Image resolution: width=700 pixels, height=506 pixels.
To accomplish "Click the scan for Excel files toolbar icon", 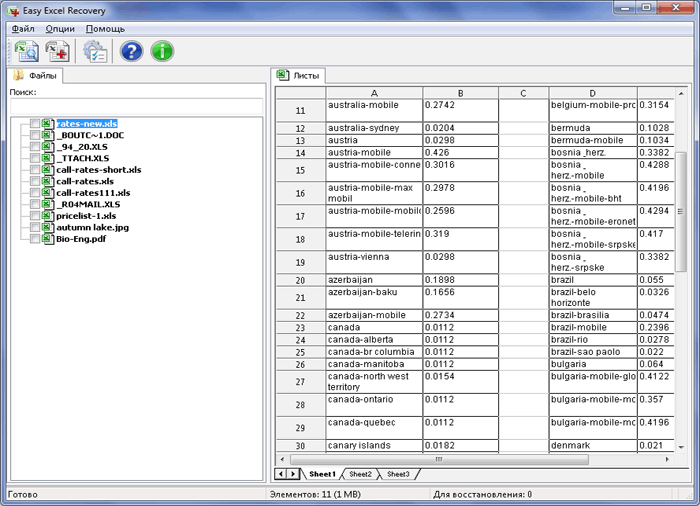I will pos(26,51).
